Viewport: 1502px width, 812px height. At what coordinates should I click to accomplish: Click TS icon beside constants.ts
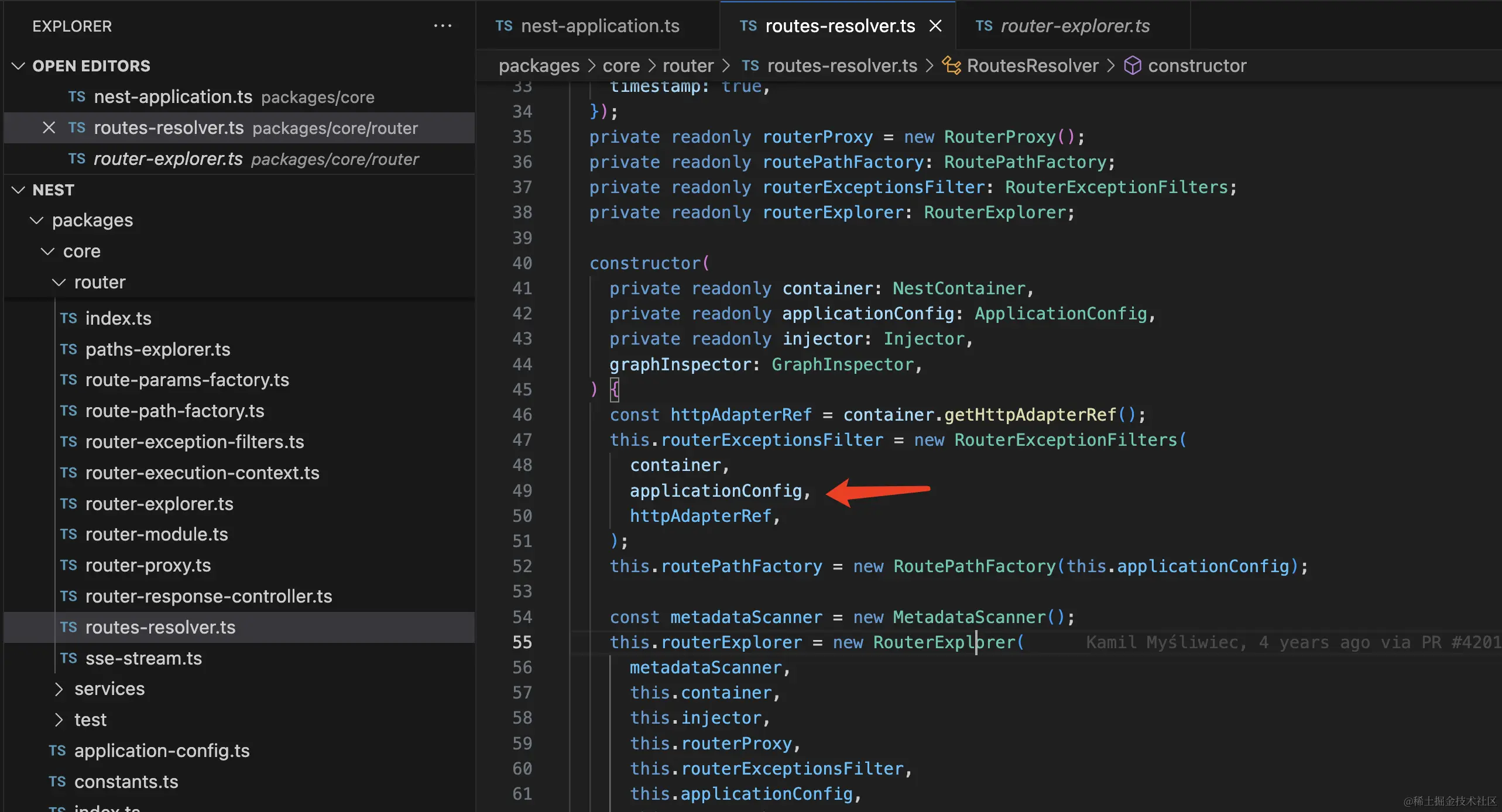57,782
